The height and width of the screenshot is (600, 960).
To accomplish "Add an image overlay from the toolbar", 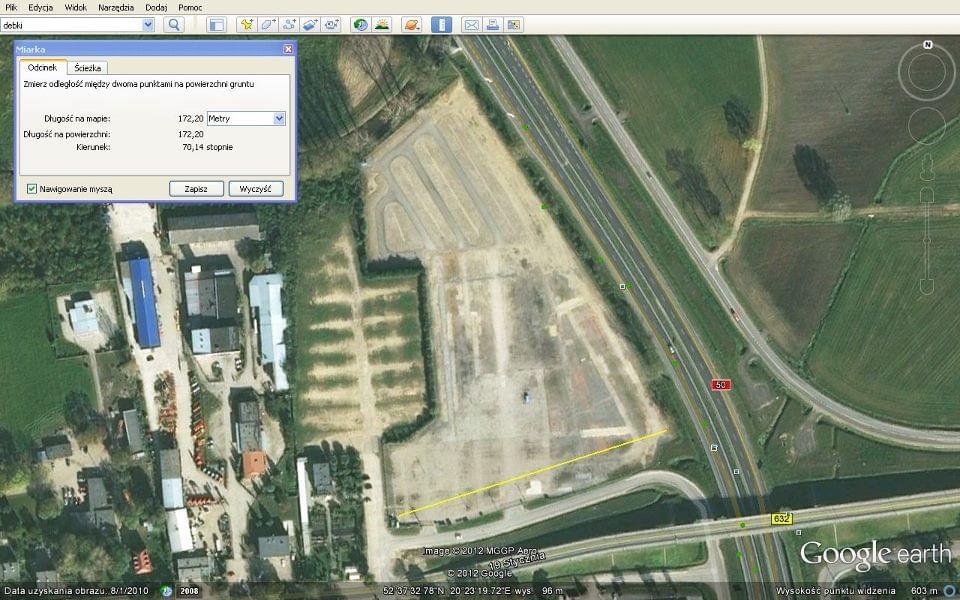I will pos(310,24).
